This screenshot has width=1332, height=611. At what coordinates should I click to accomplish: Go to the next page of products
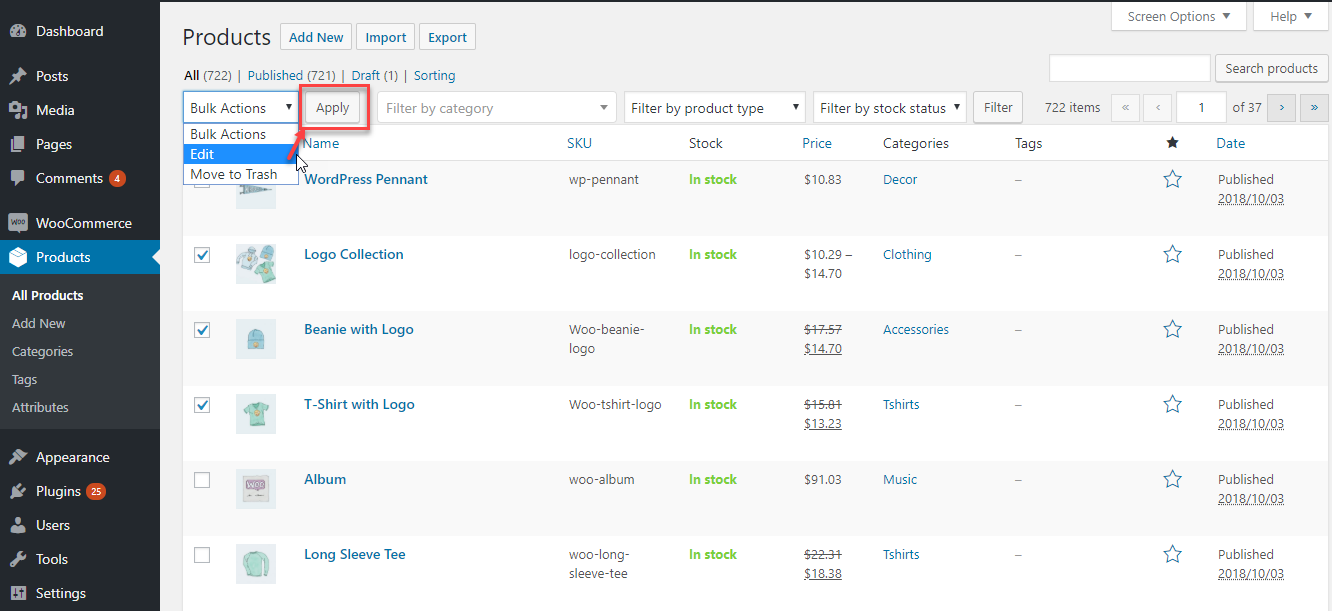point(1282,108)
